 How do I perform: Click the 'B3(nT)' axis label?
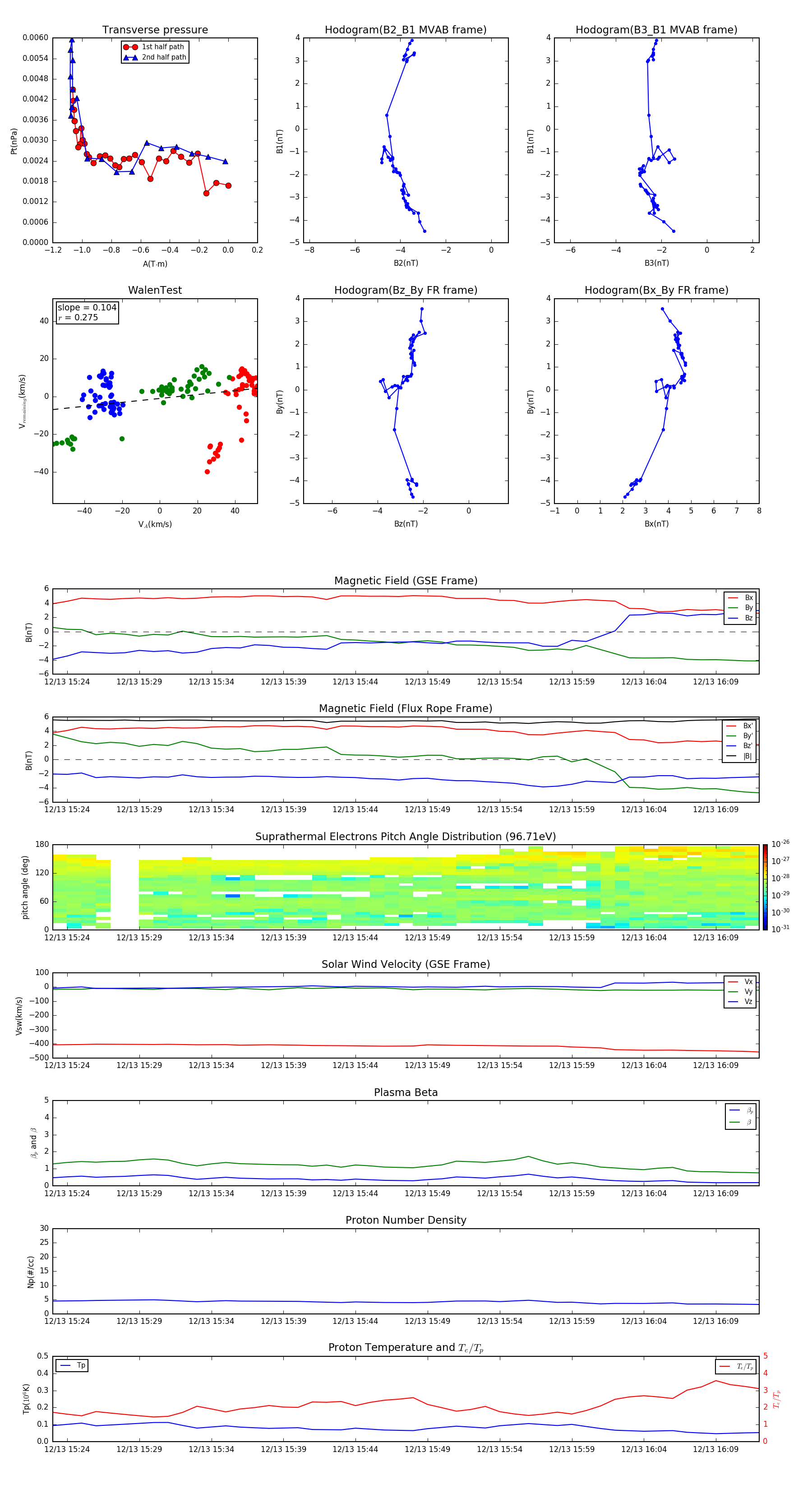pos(656,263)
